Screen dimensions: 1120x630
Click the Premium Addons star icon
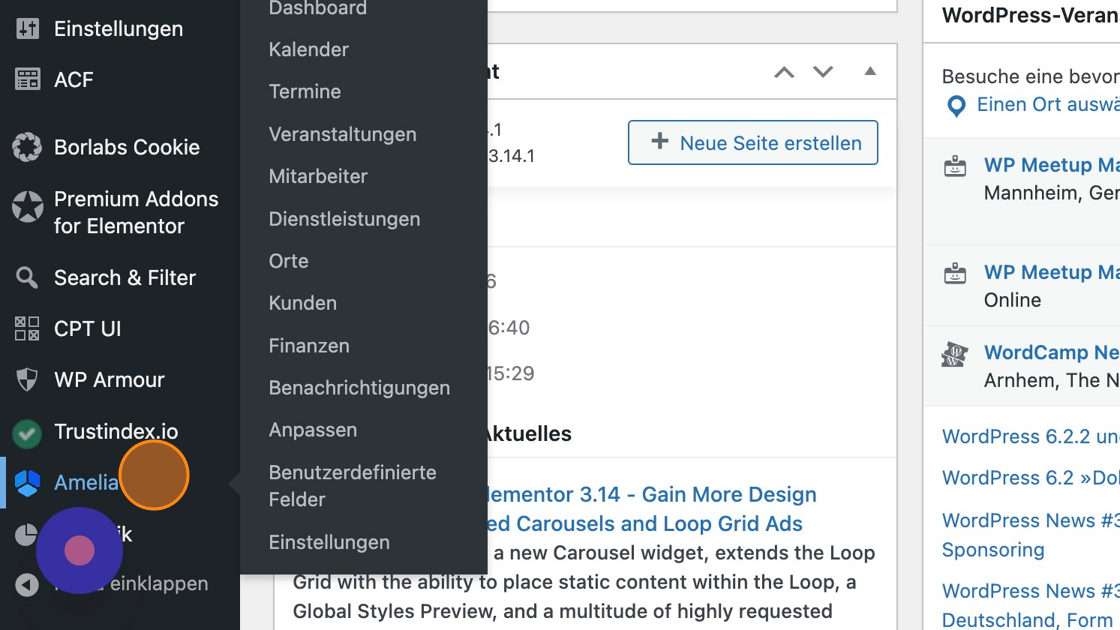(x=27, y=206)
